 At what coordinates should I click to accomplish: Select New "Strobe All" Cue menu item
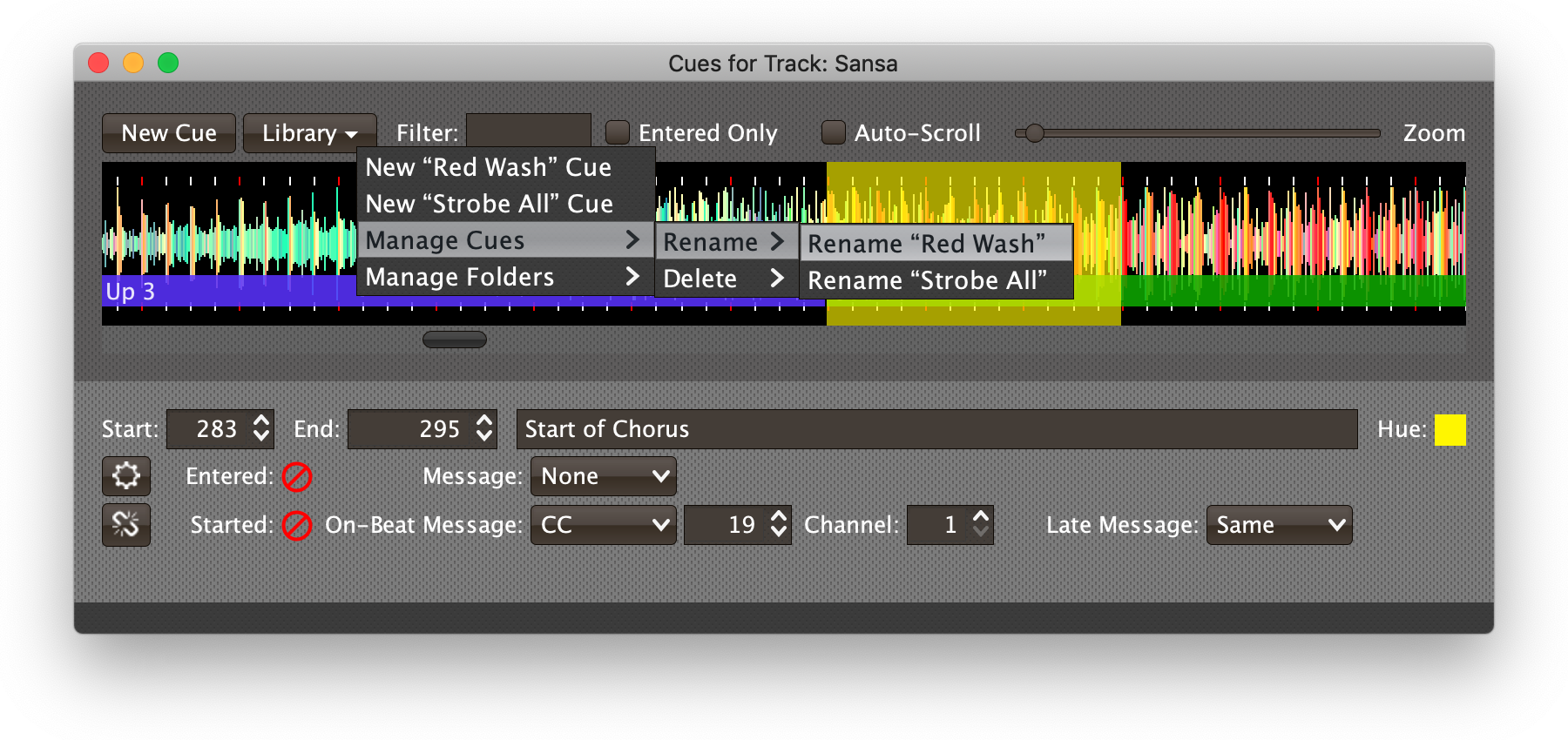point(505,204)
